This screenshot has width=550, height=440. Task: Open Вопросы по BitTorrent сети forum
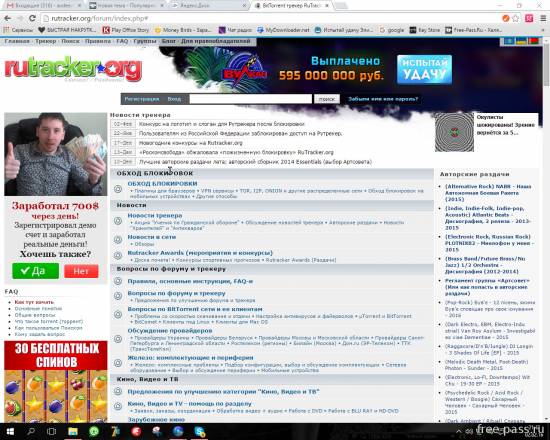pos(195,309)
